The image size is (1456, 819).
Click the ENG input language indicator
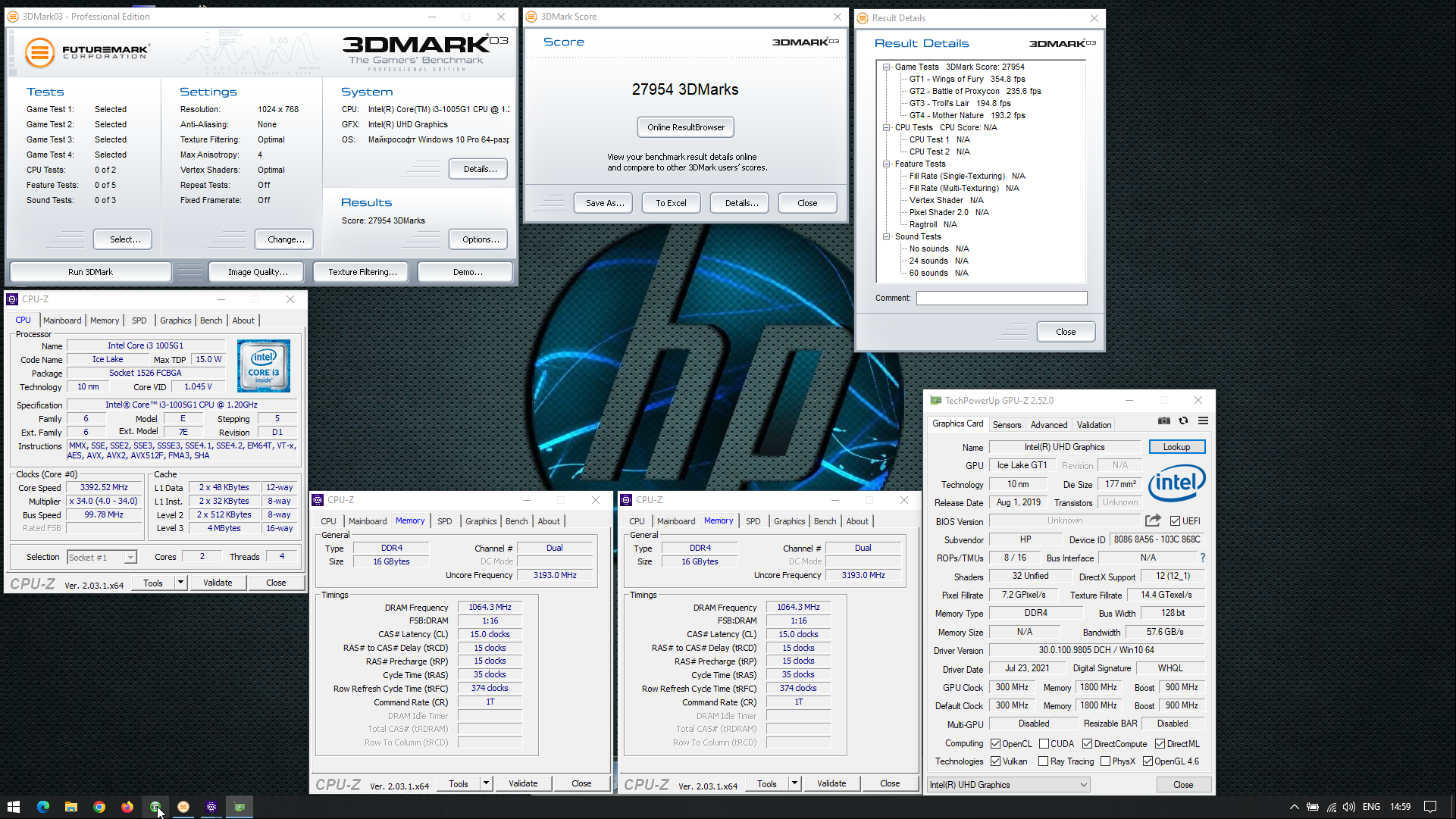[x=1371, y=807]
